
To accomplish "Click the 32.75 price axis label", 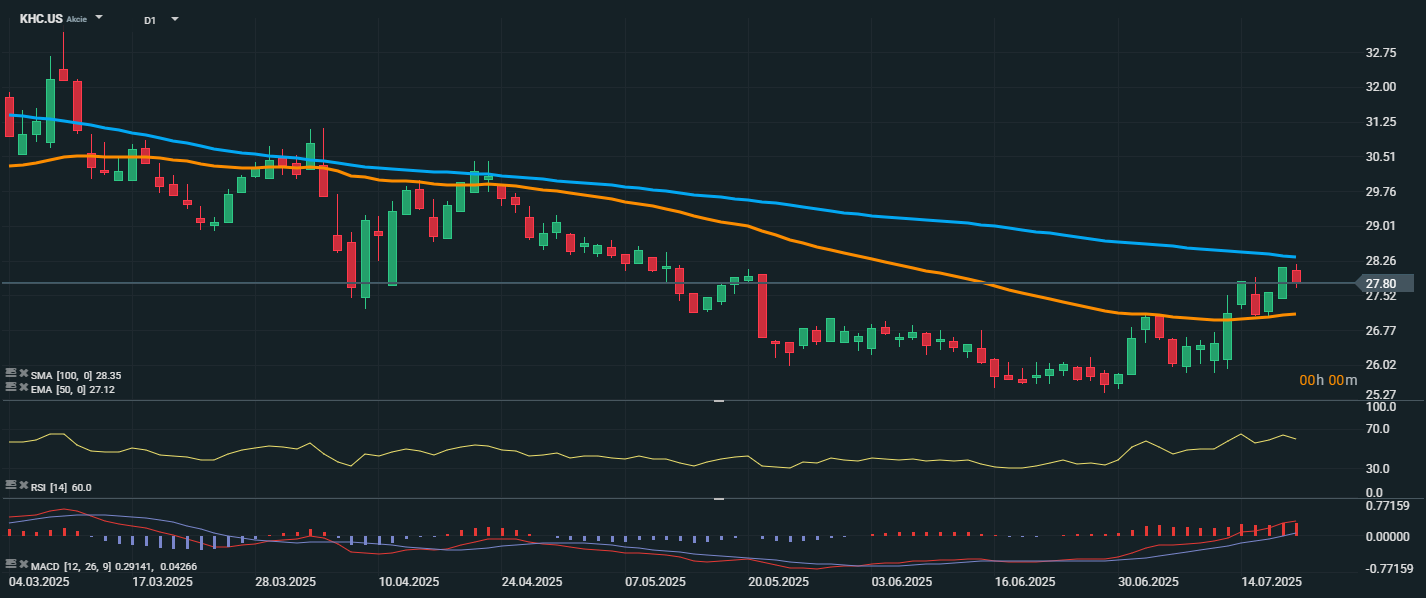I will click(x=1380, y=52).
